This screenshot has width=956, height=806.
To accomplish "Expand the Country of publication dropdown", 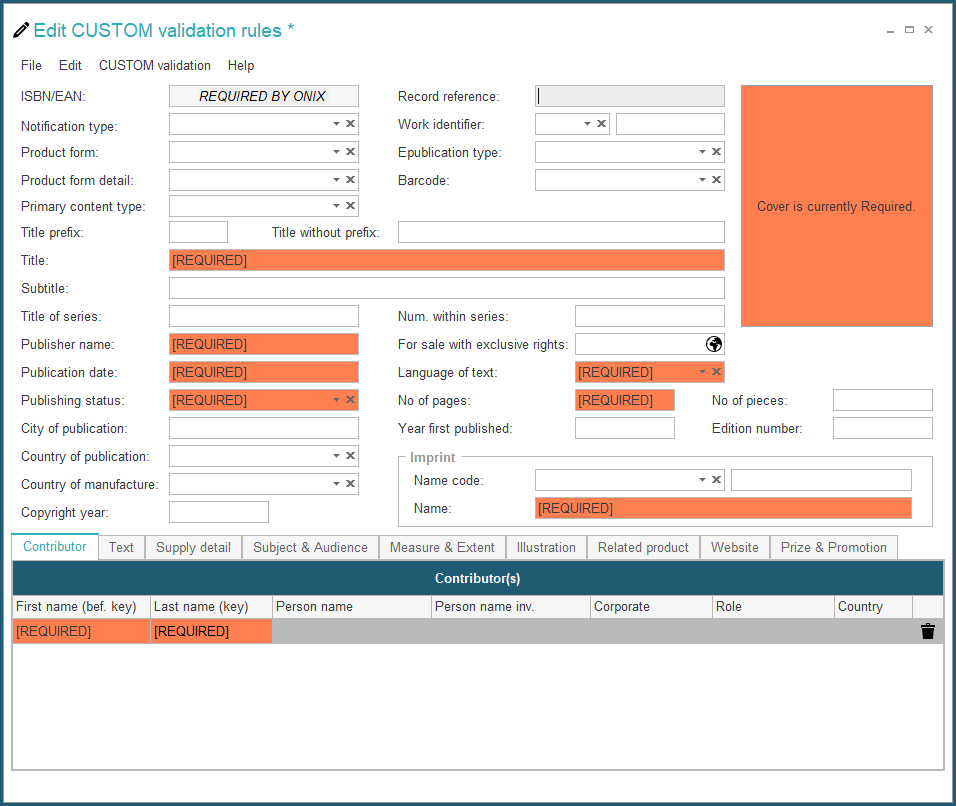I will [337, 456].
